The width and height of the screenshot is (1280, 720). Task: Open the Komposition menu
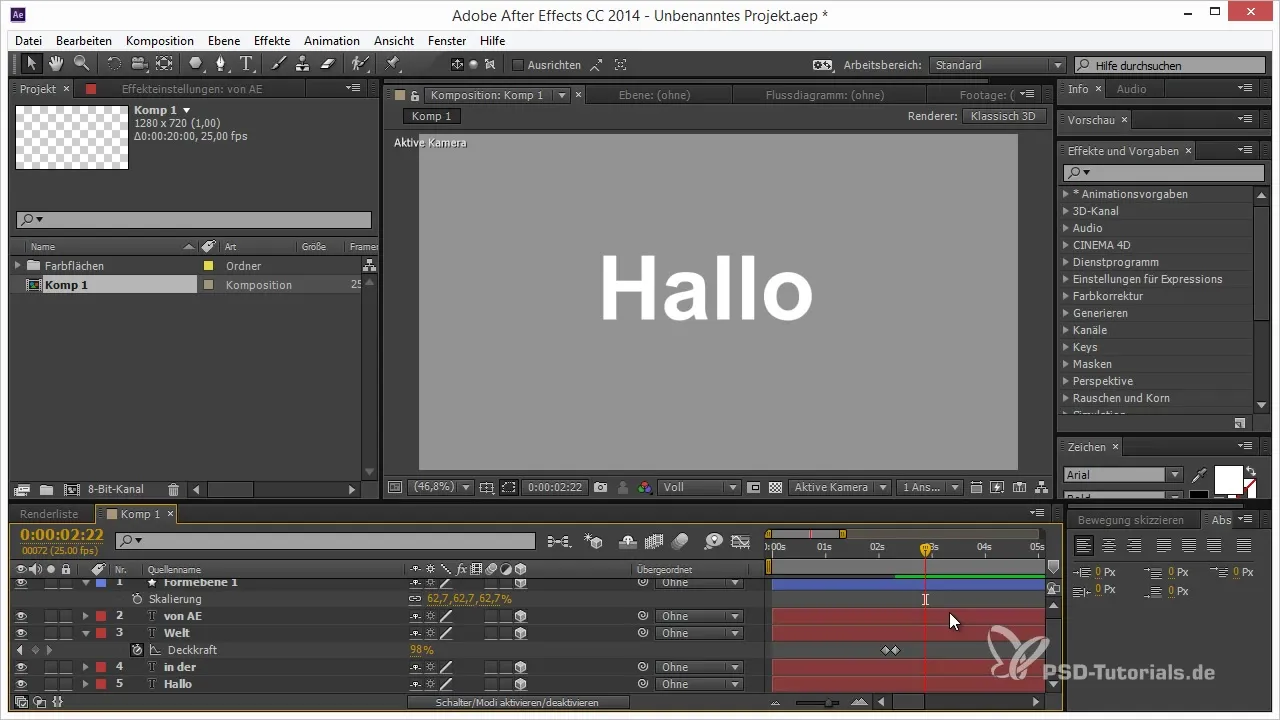click(x=160, y=41)
